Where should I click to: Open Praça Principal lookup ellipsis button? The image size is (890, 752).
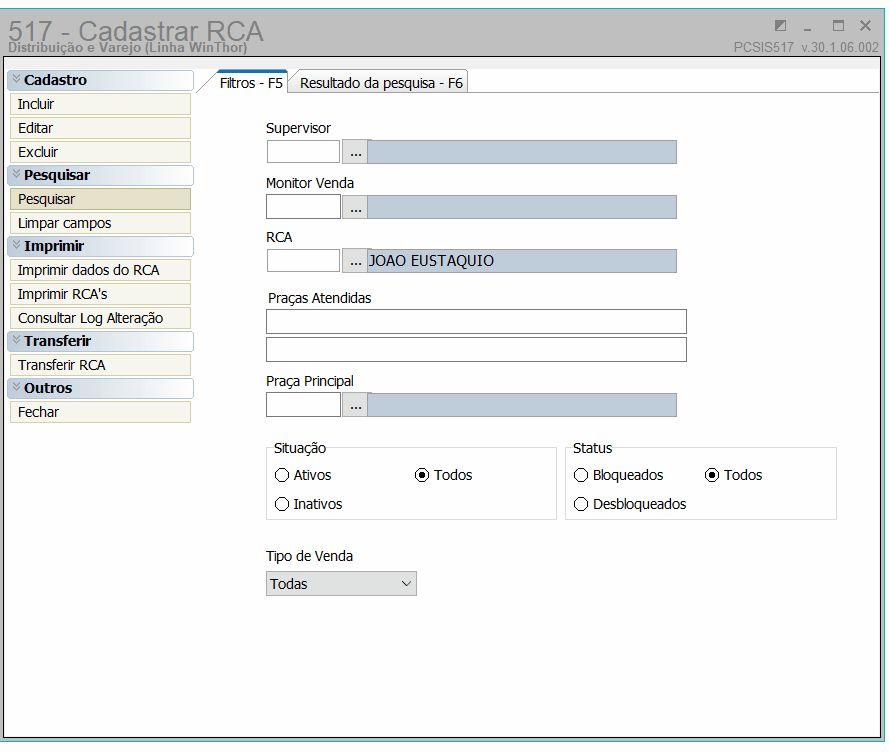click(x=355, y=405)
